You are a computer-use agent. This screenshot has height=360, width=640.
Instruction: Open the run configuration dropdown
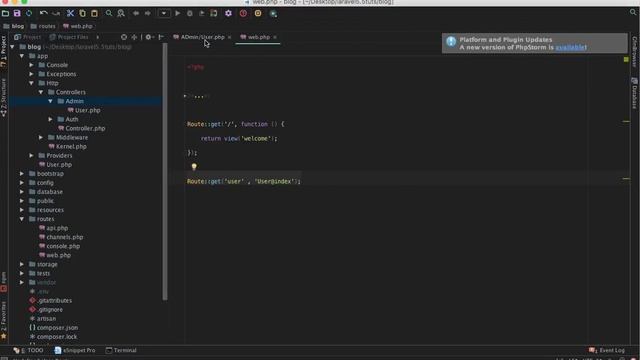[x=164, y=13]
